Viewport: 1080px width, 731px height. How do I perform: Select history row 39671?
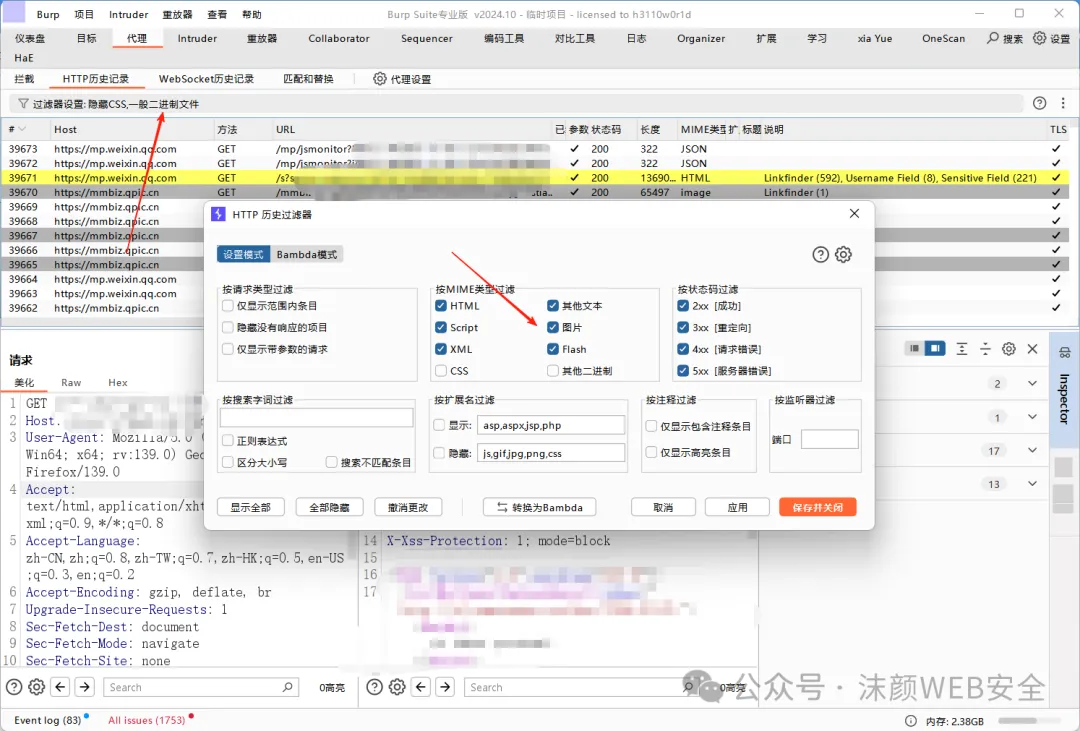point(537,178)
